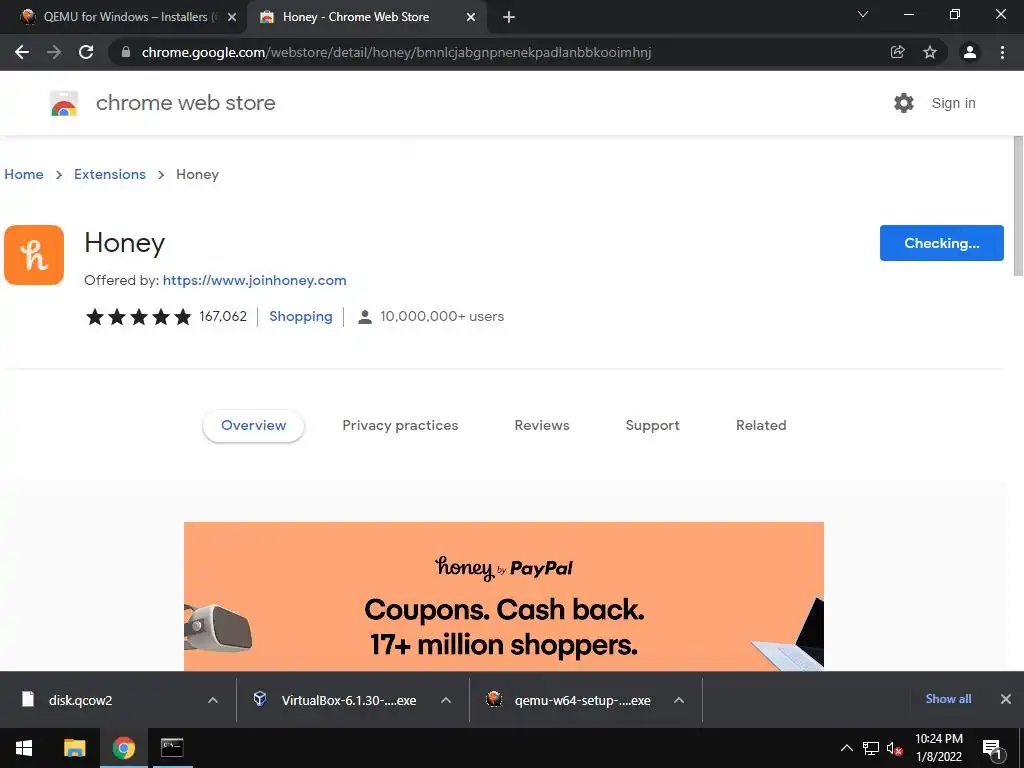
Task: Click Sign in
Action: pos(953,103)
